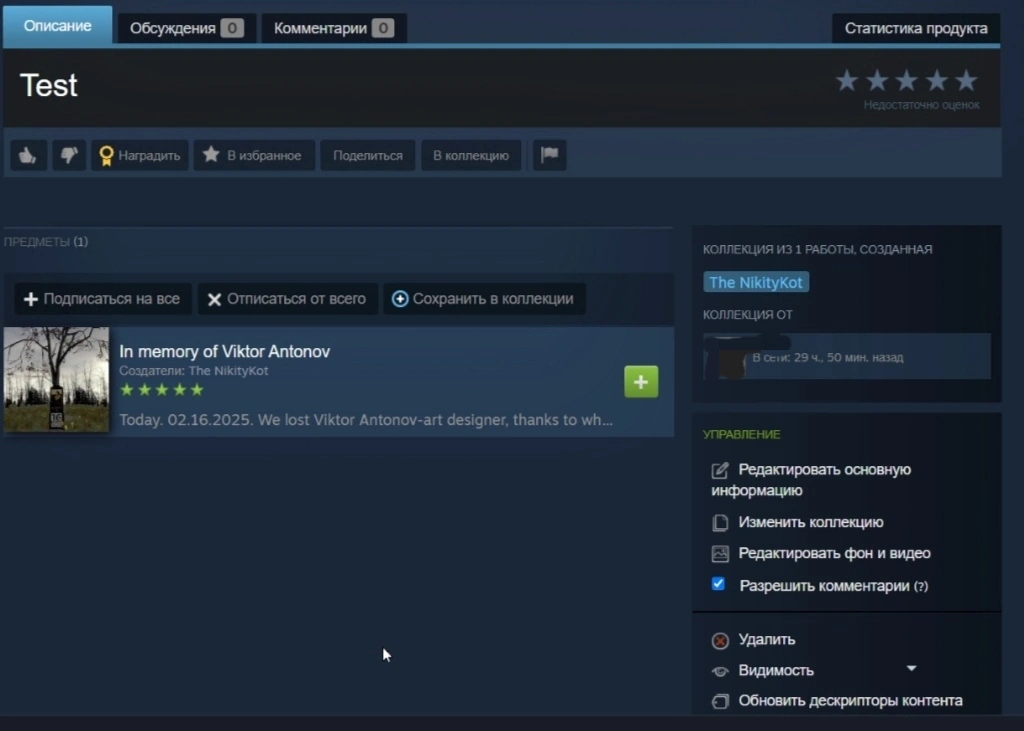
Task: Click the Видимость label to open the visibility menu
Action: 776,670
